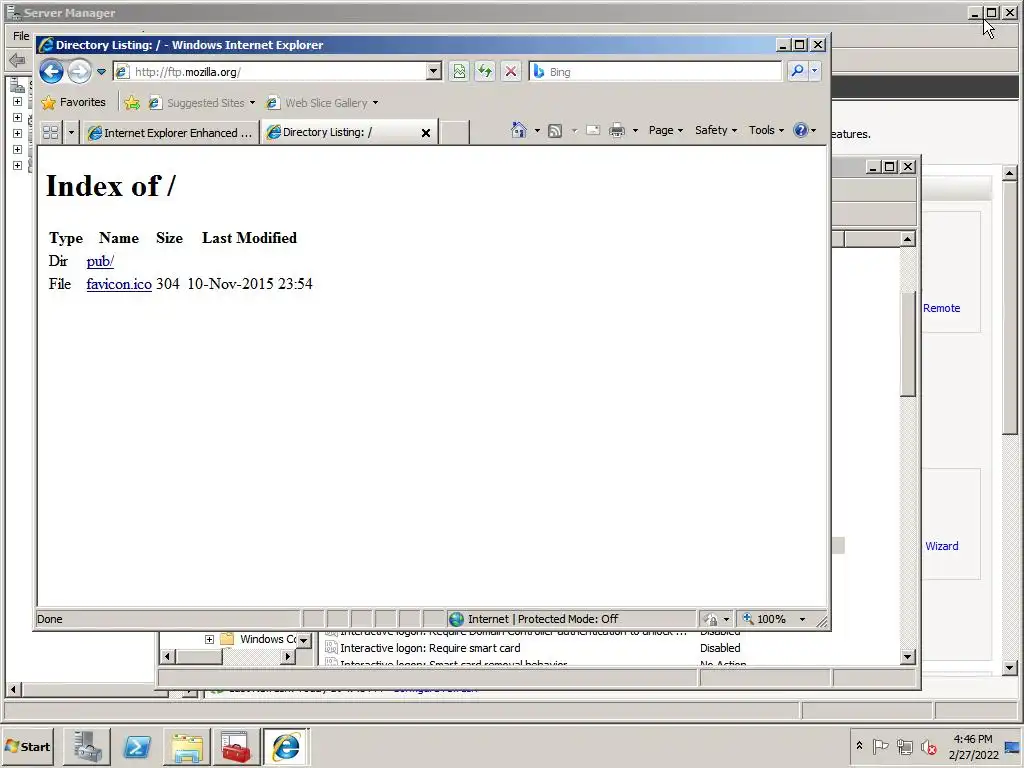Open Suggested Sites in favorites bar
1024x768 pixels.
coord(201,103)
